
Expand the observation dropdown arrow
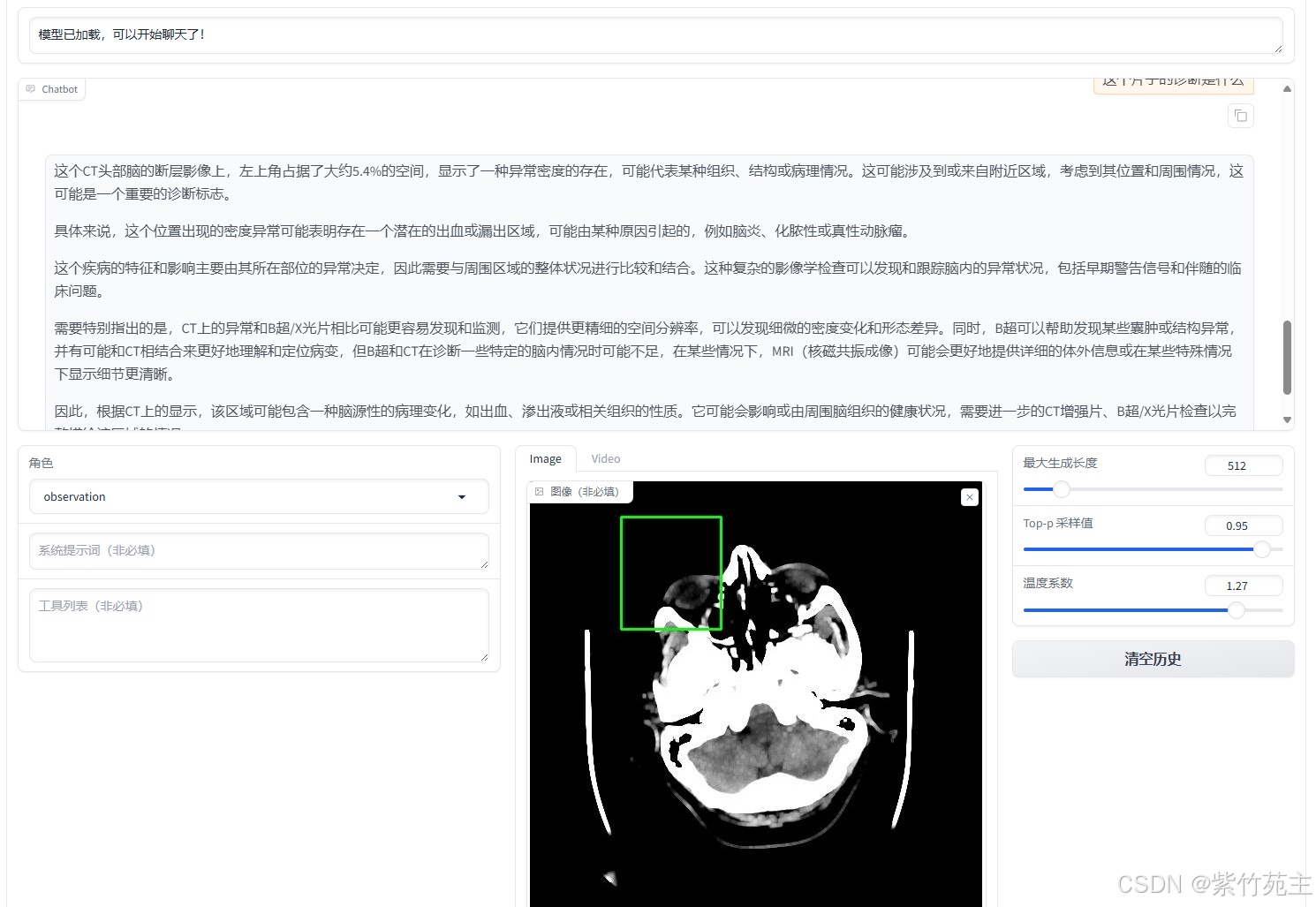click(462, 496)
